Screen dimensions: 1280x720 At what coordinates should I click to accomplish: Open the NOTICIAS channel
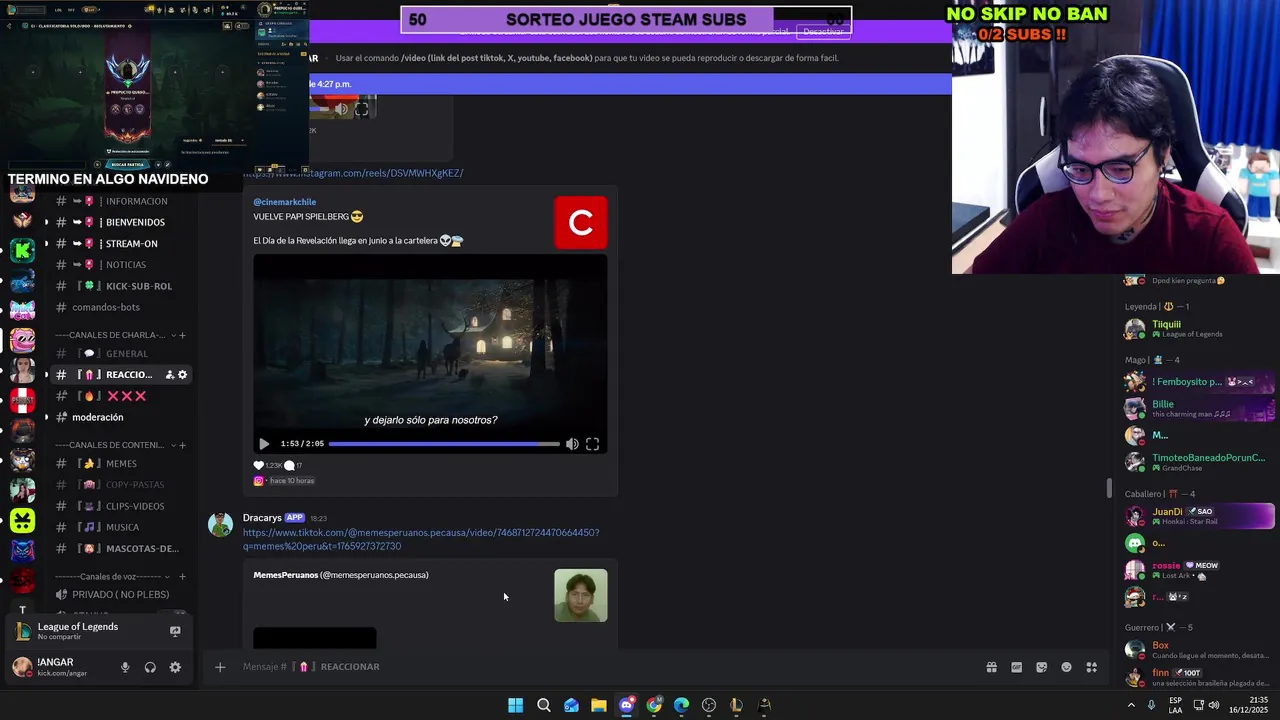[119, 265]
